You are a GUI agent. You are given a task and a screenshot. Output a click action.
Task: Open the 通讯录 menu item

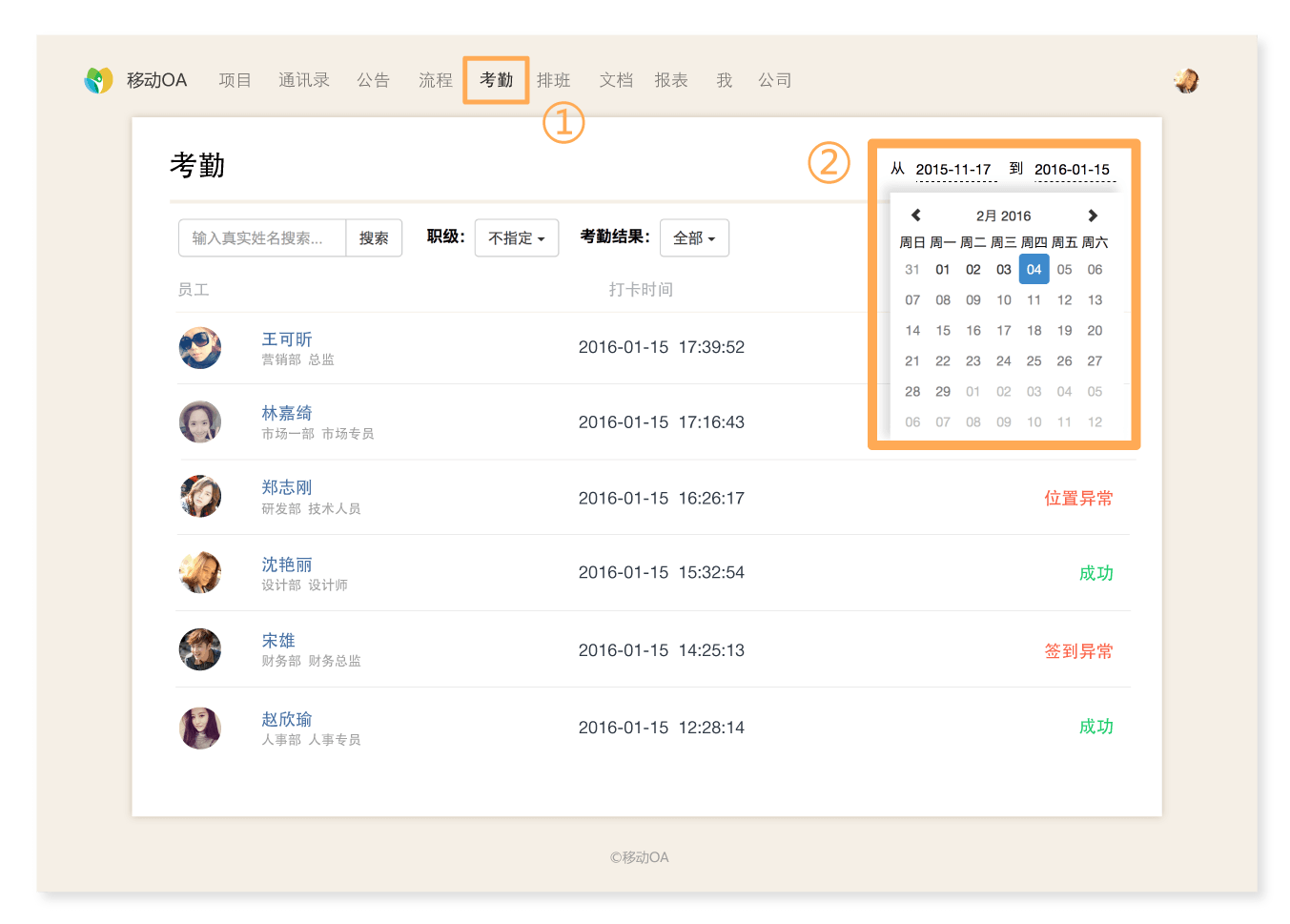[x=304, y=80]
